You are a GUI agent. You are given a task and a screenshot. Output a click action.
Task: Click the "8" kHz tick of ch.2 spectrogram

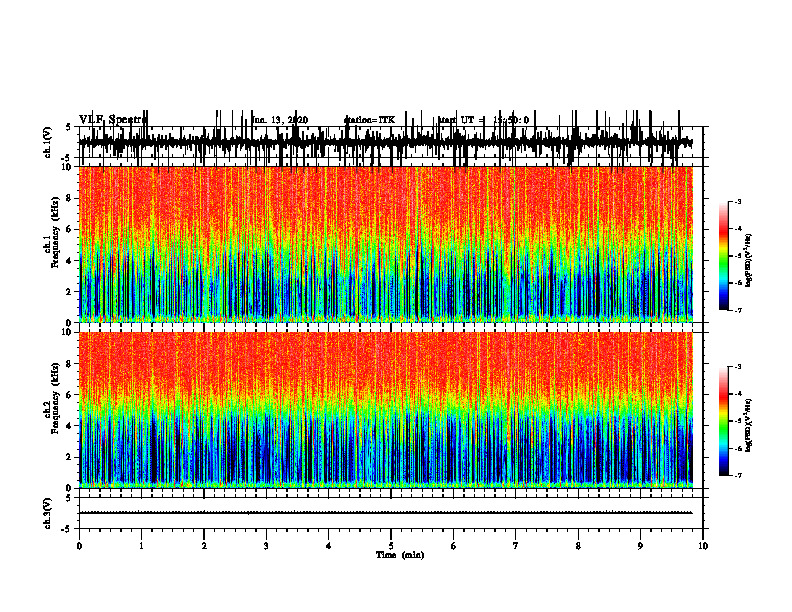pos(69,364)
